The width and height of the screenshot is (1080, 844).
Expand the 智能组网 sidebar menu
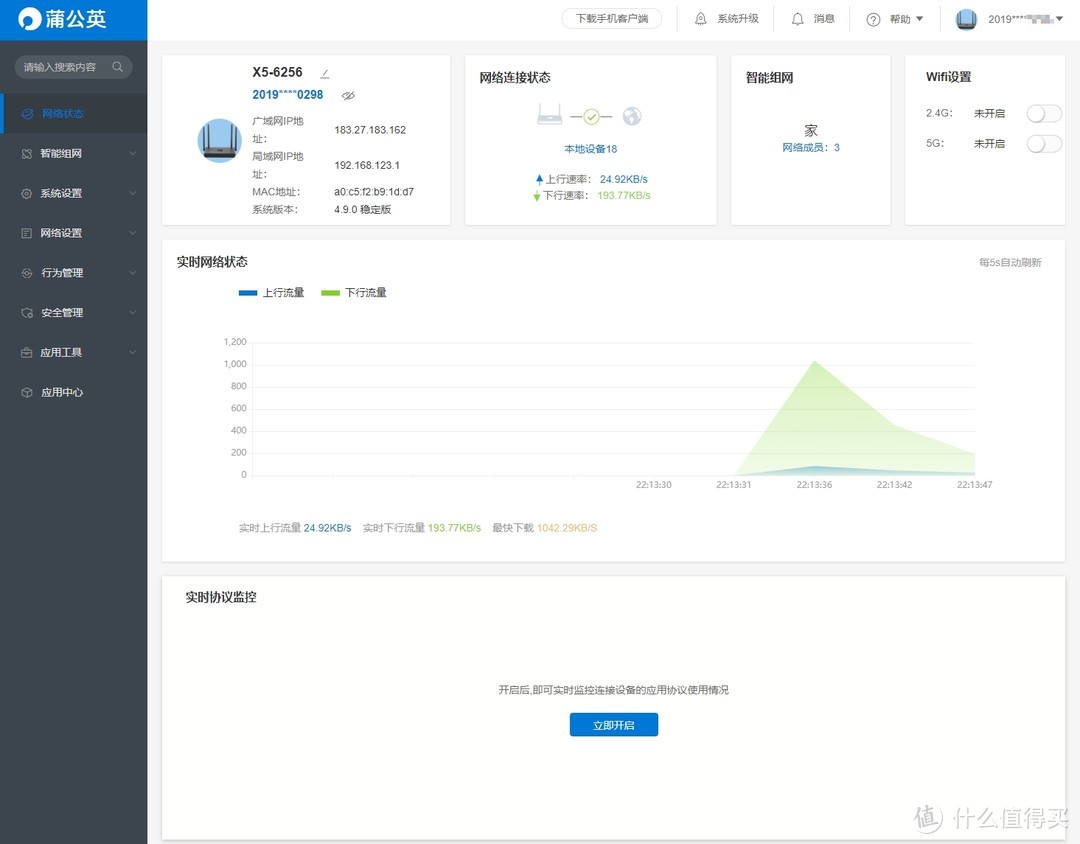(x=73, y=154)
